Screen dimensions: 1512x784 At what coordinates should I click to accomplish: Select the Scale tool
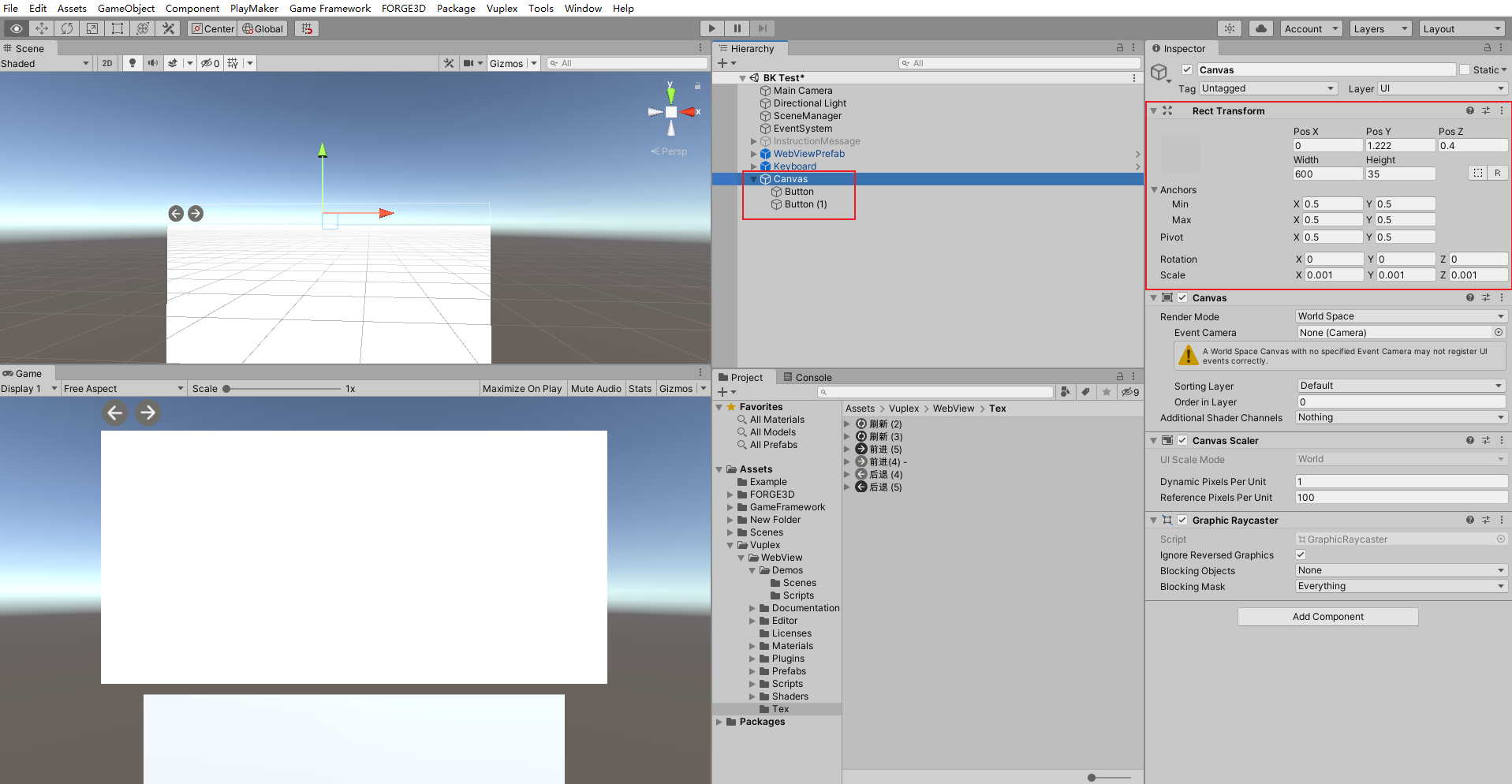coord(91,28)
